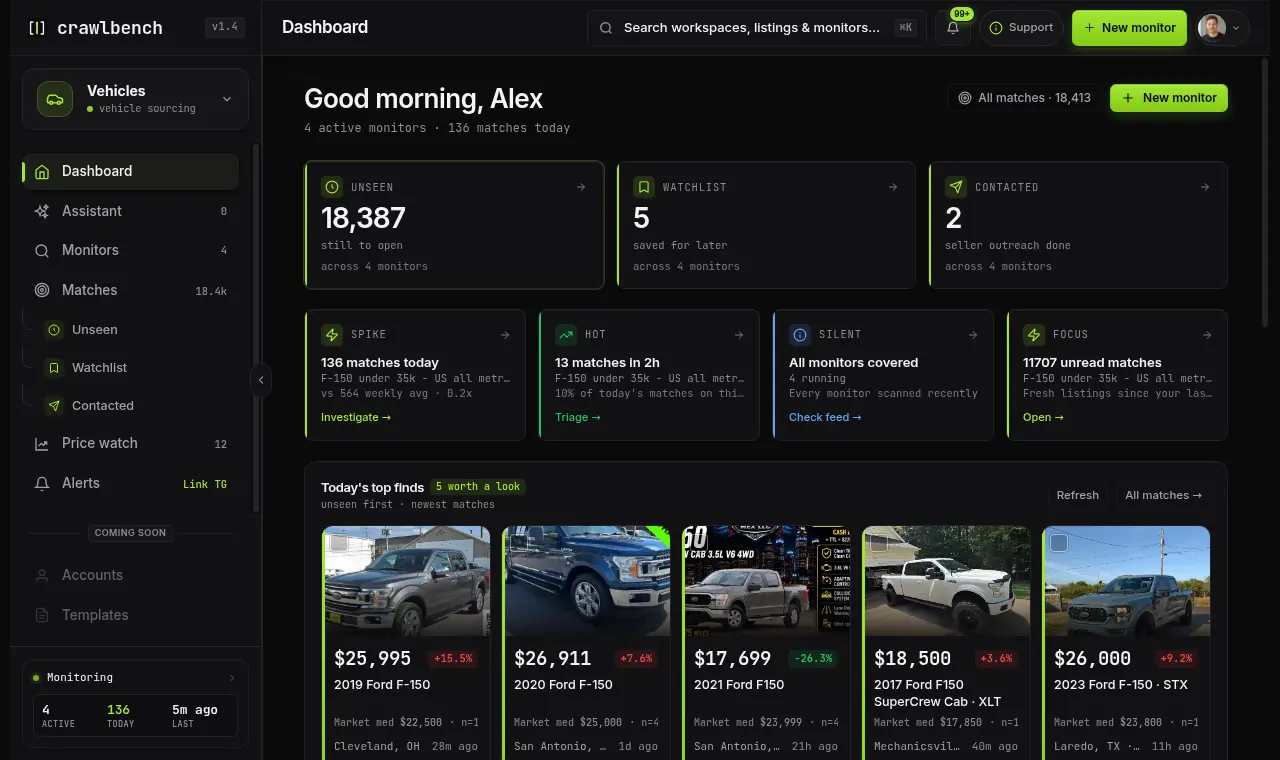Screen dimensions: 1280x760
Task: Click the Alerts bell icon in sidebar
Action: click(x=42, y=483)
